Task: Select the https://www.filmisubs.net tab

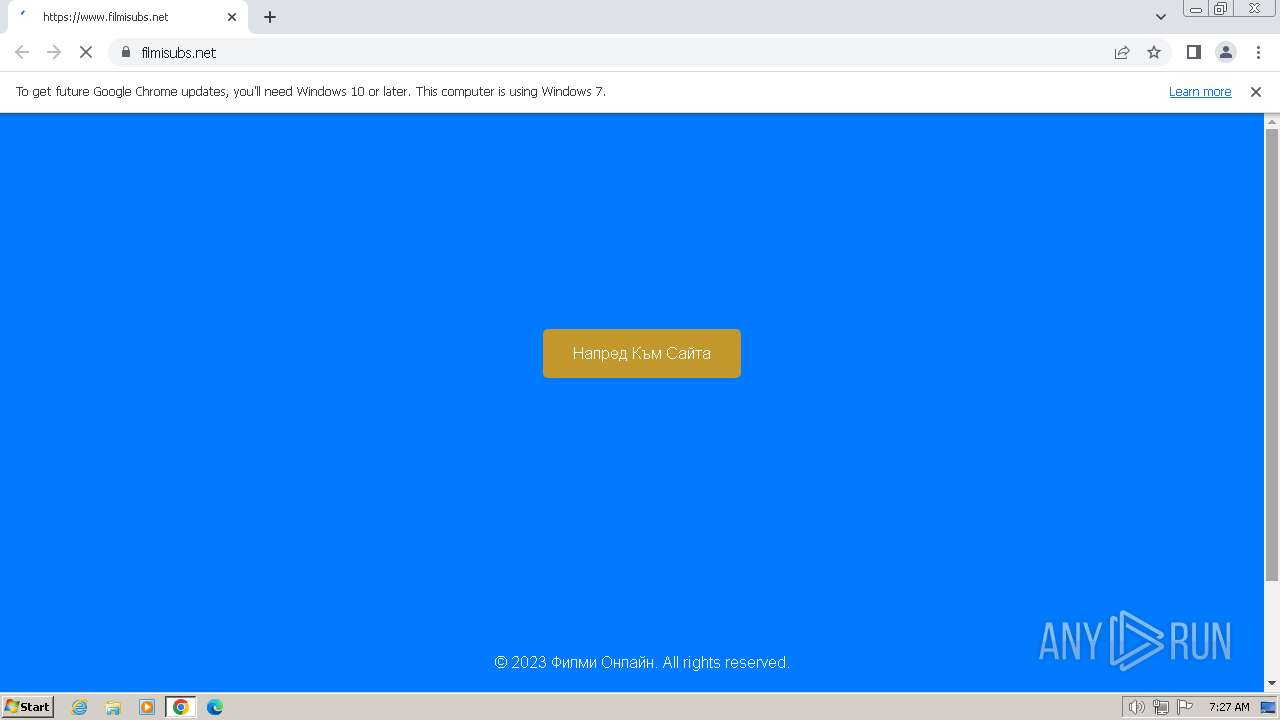Action: click(127, 17)
